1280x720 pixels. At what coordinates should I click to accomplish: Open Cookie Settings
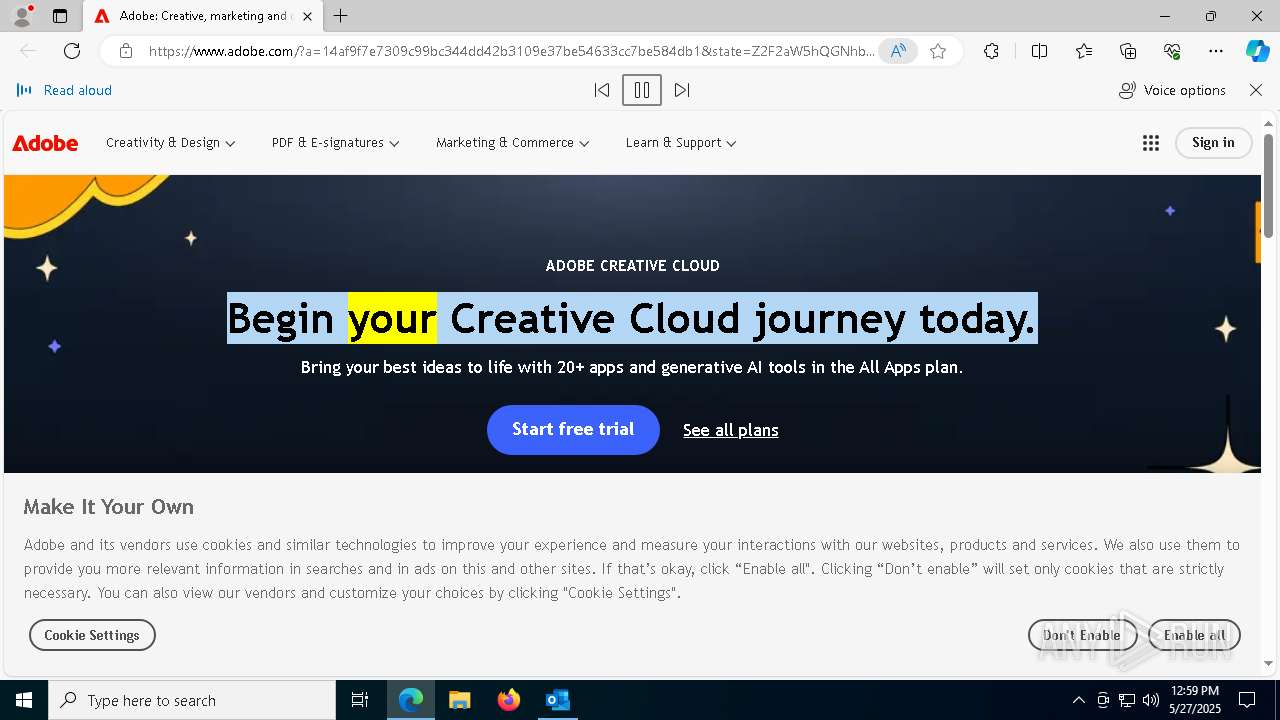92,635
